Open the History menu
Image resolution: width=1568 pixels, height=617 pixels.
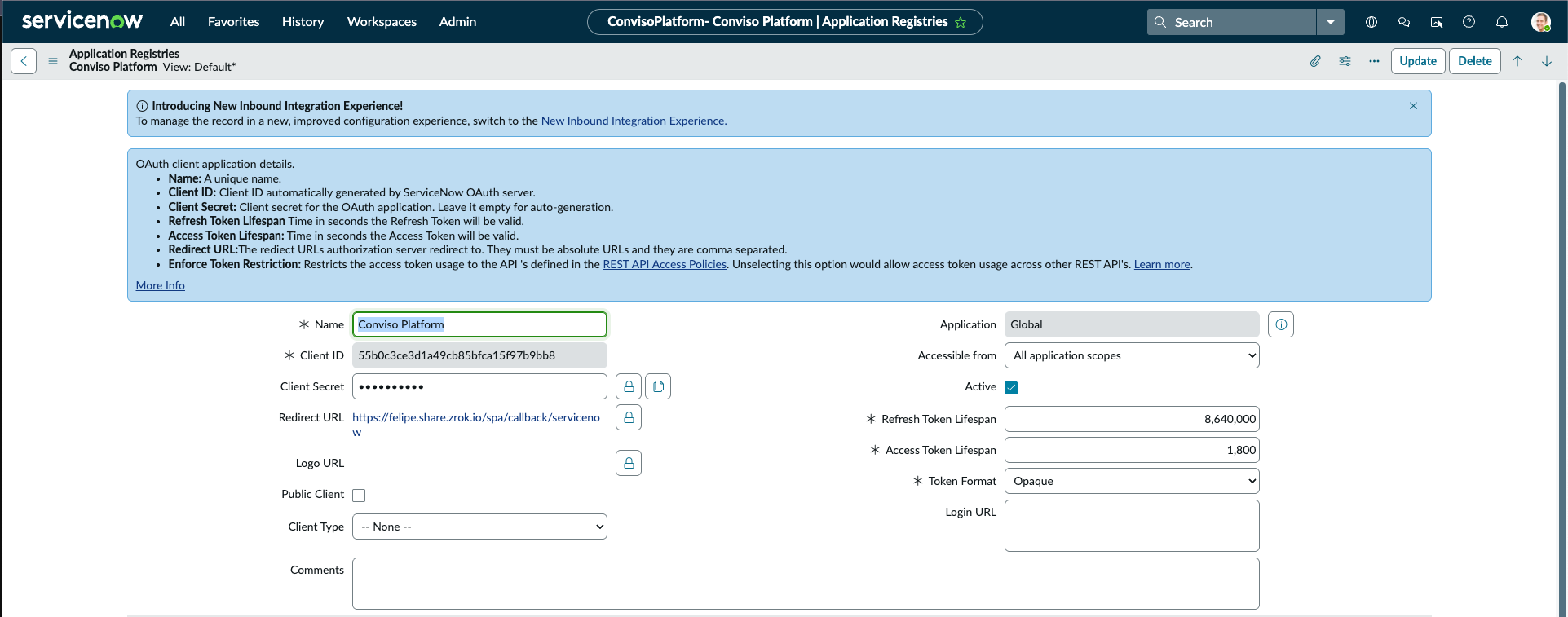303,22
